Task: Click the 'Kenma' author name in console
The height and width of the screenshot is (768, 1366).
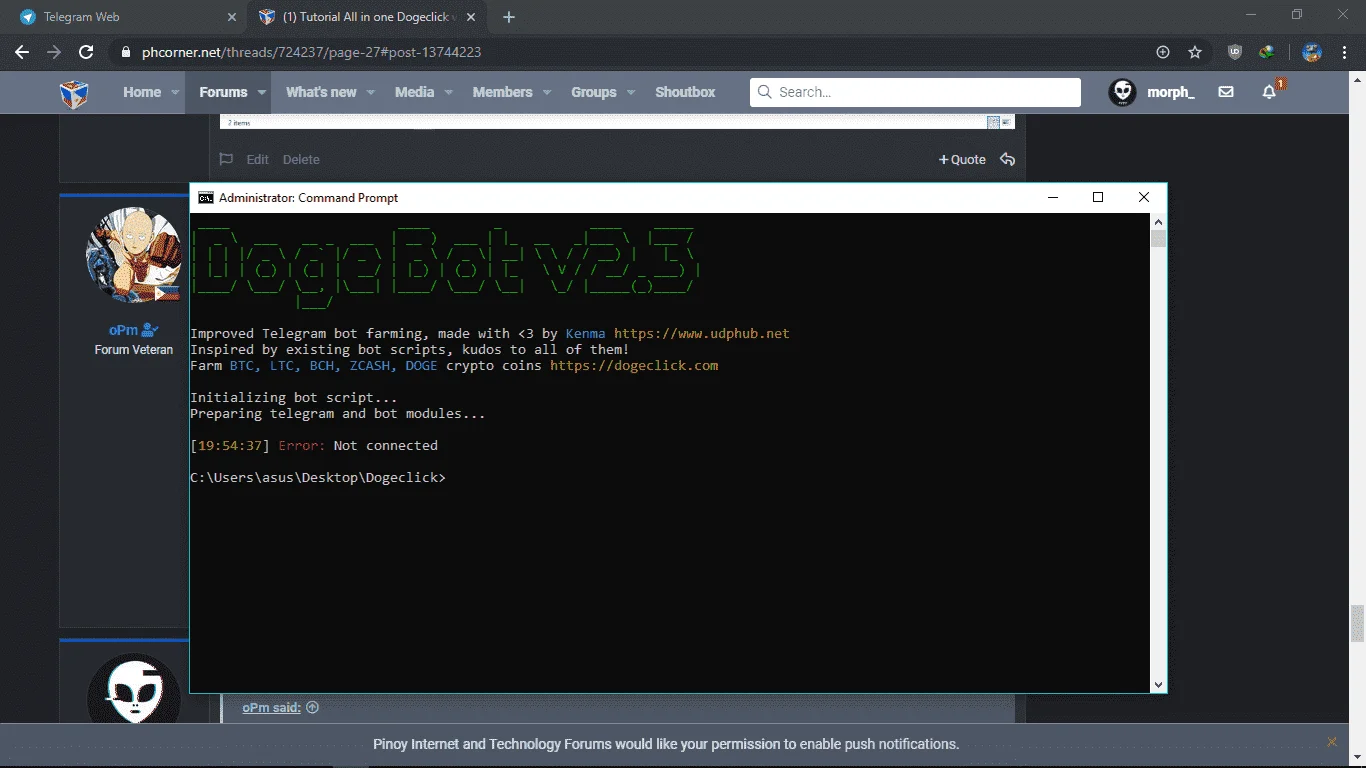Action: [x=586, y=333]
